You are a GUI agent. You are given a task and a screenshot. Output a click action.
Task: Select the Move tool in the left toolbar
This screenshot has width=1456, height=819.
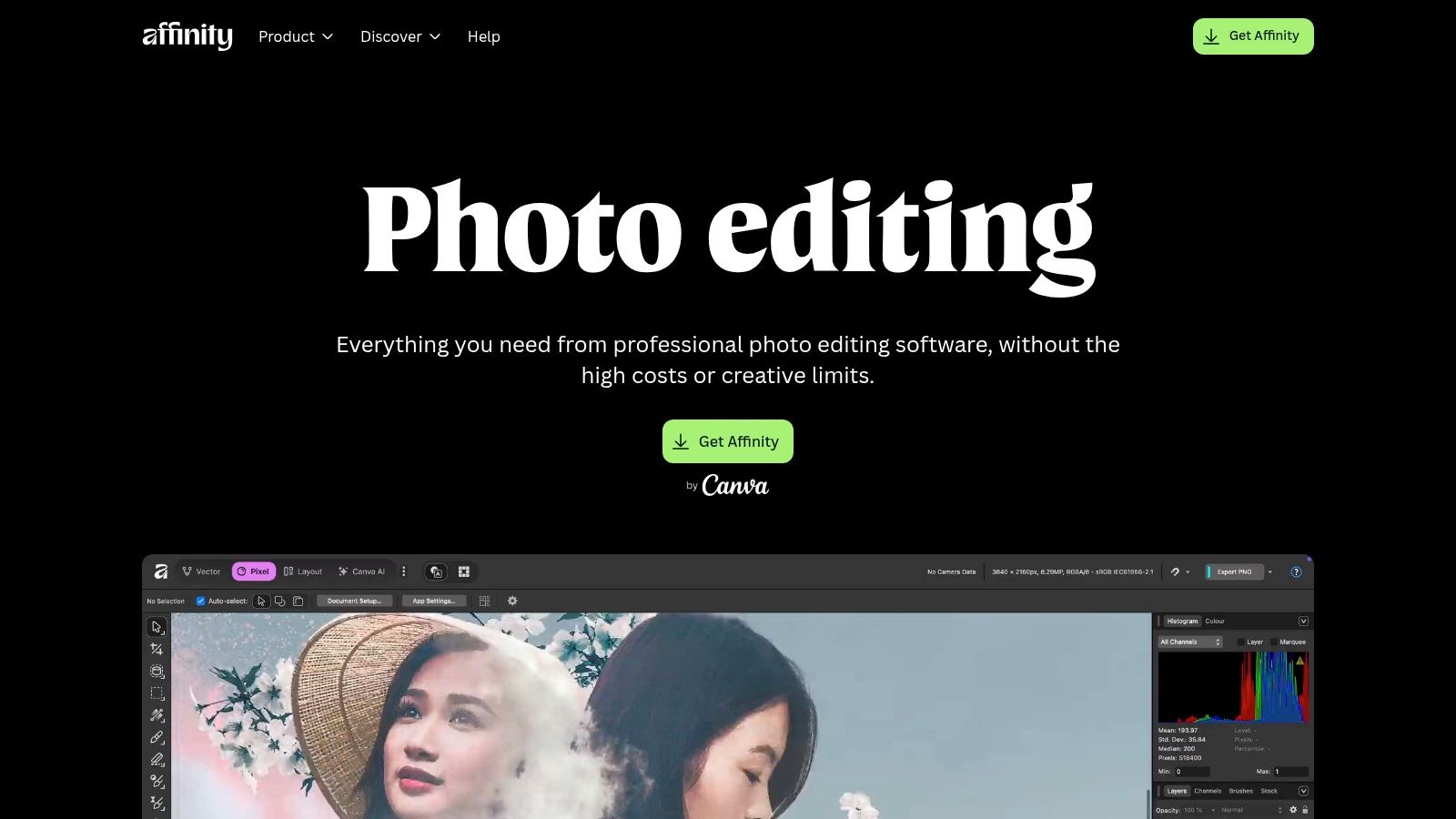click(157, 627)
